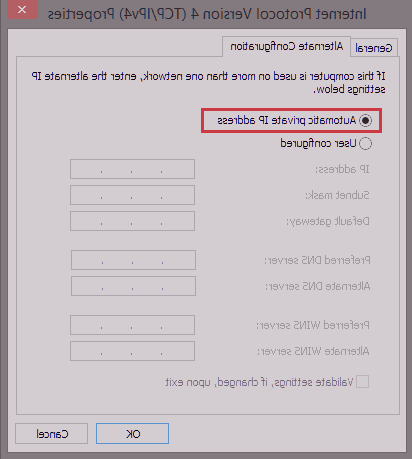Select Automatic private IP address radio button

pos(365,120)
